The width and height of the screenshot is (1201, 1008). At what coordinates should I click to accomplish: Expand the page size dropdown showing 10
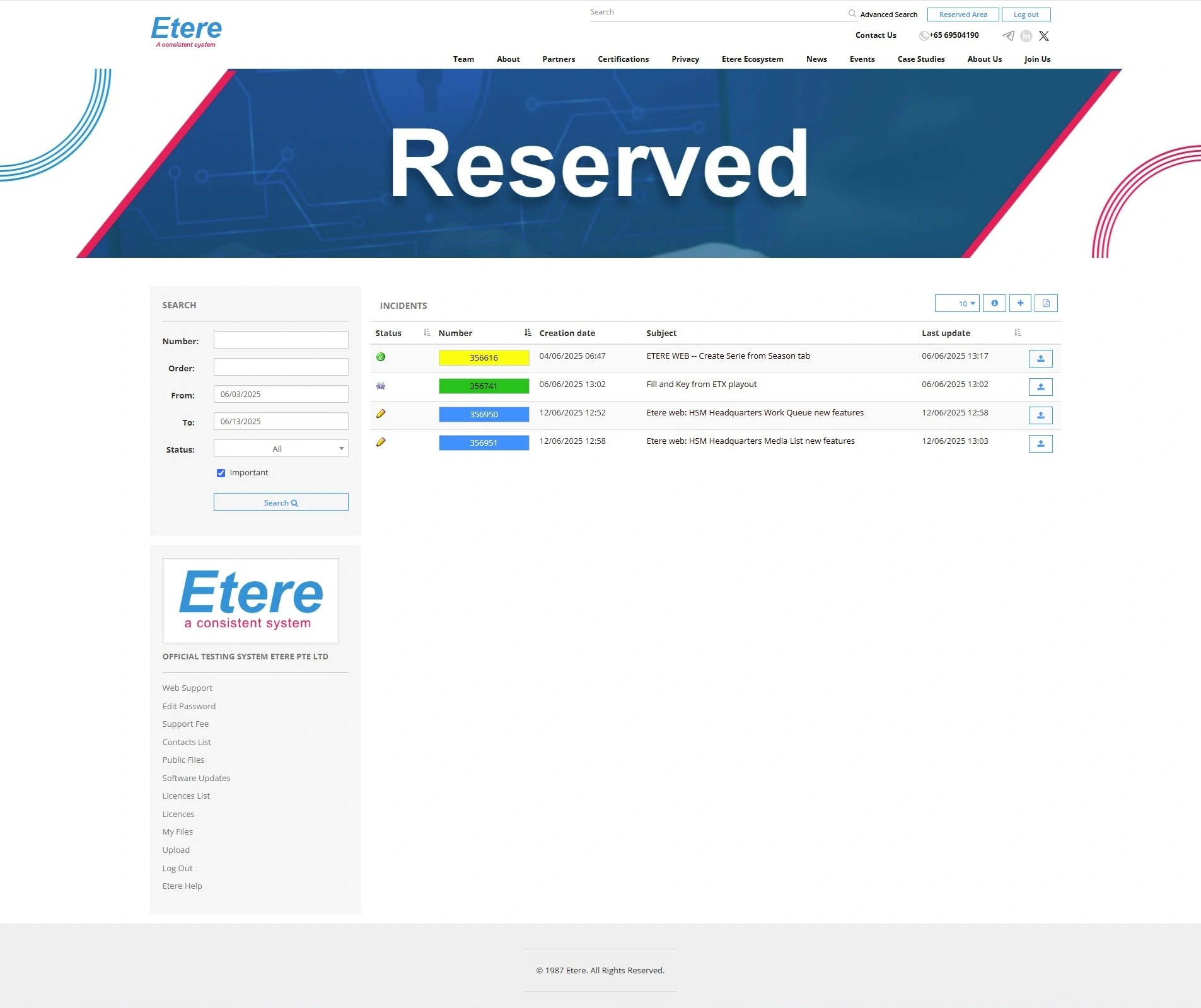(957, 303)
